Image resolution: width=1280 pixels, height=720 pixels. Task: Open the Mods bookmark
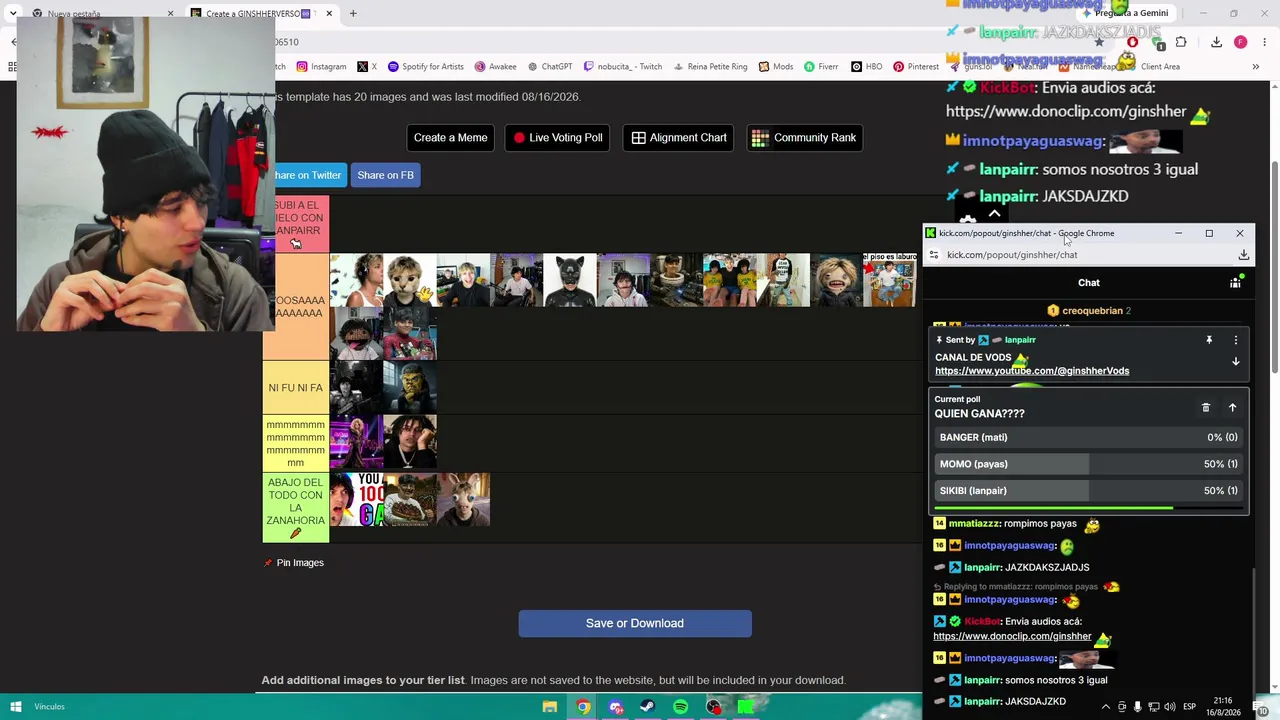tap(776, 67)
